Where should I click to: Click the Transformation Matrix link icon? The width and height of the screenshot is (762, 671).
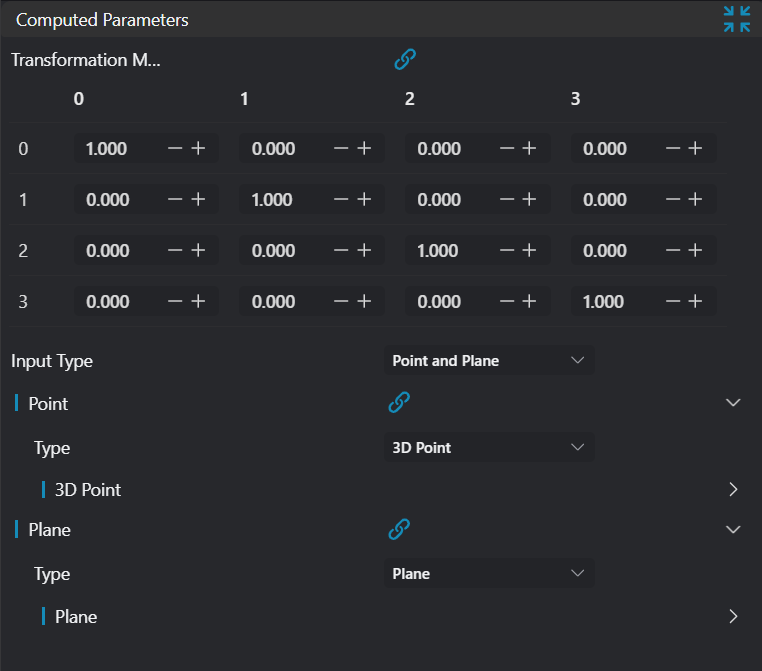pos(404,60)
